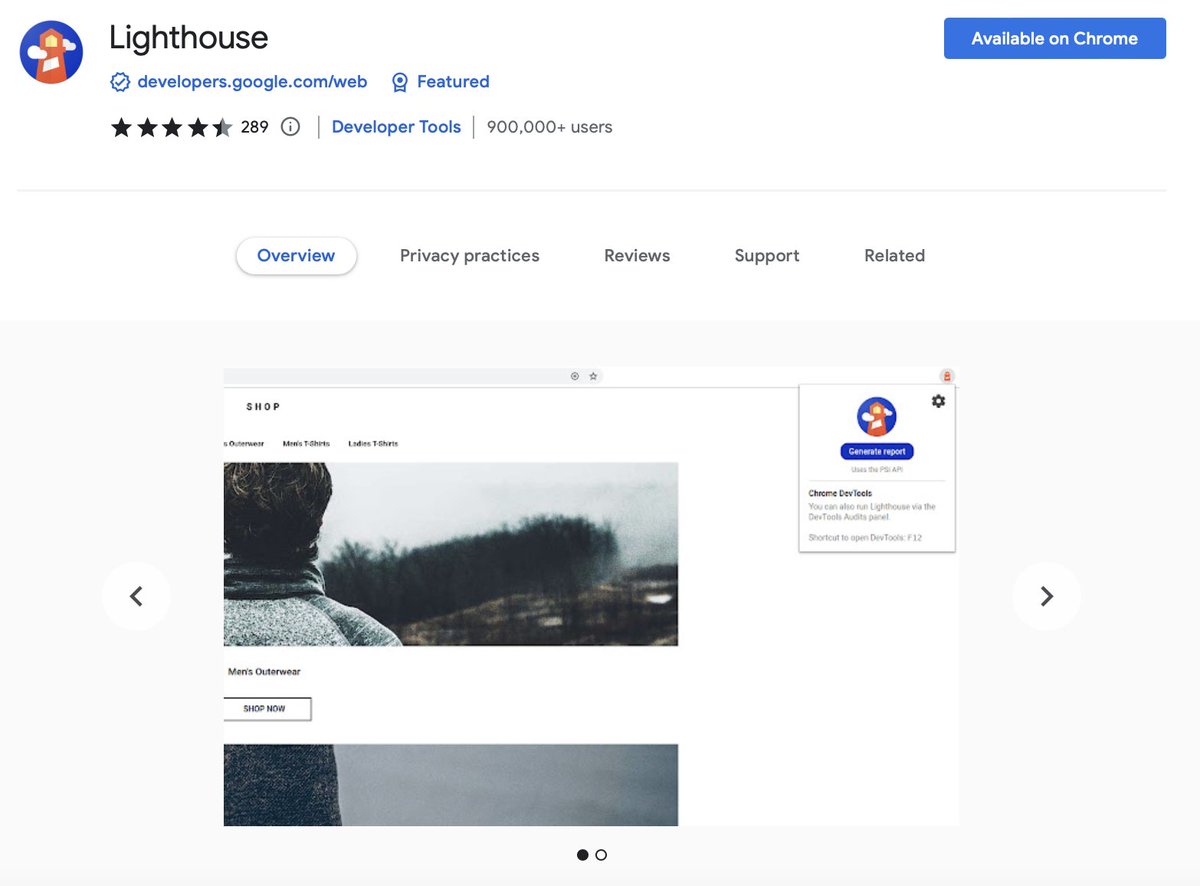Switch to the Overview tab
Screen dimensions: 1200x886
[x=296, y=256]
